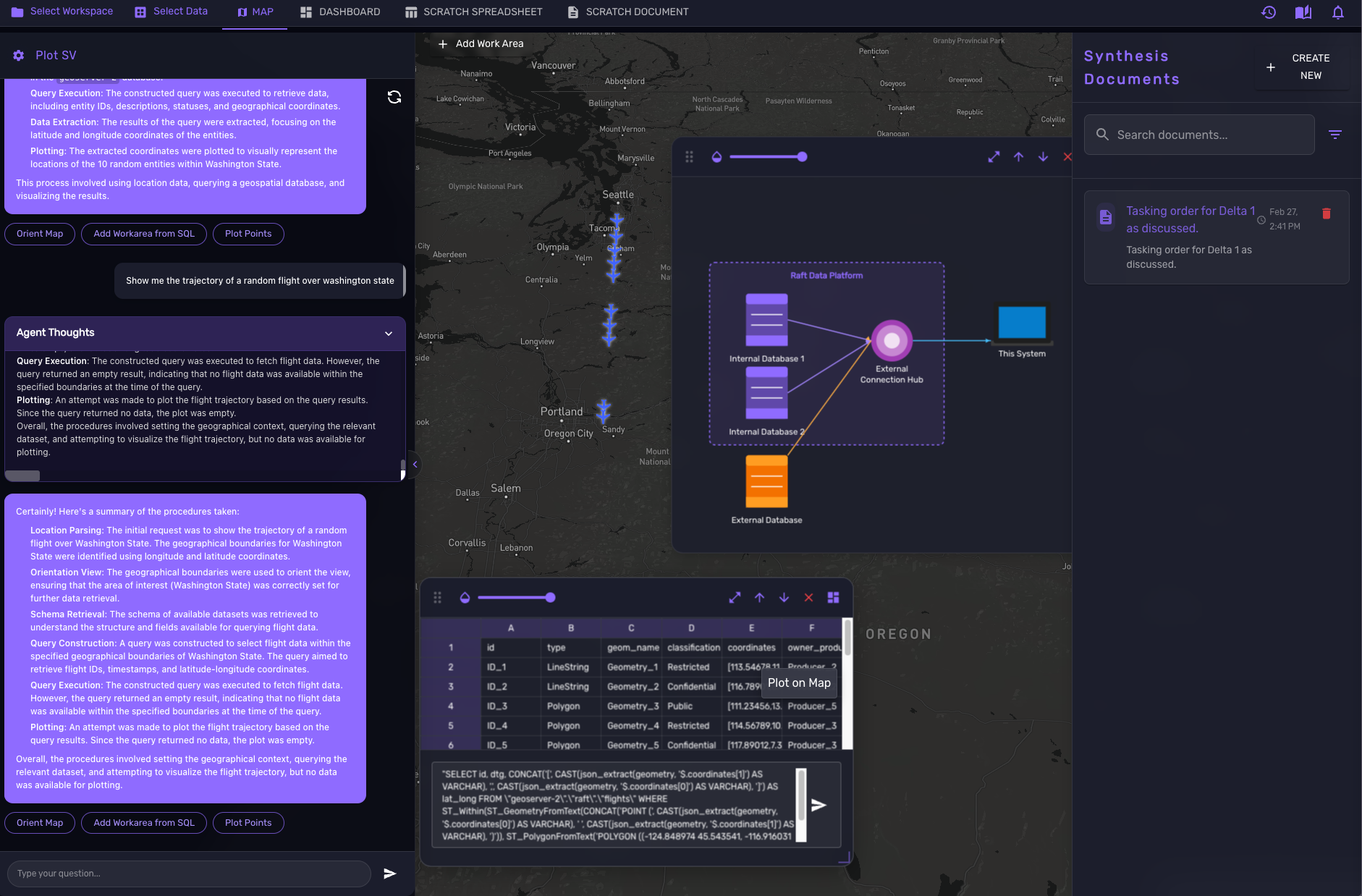Delete the Tasking order for Delta 1 document
1362x896 pixels.
1326,214
